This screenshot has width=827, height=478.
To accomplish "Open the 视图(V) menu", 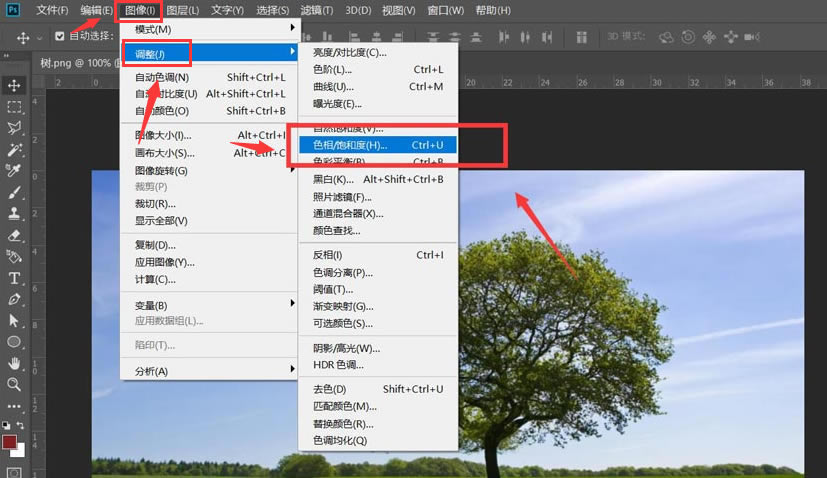I will point(398,10).
